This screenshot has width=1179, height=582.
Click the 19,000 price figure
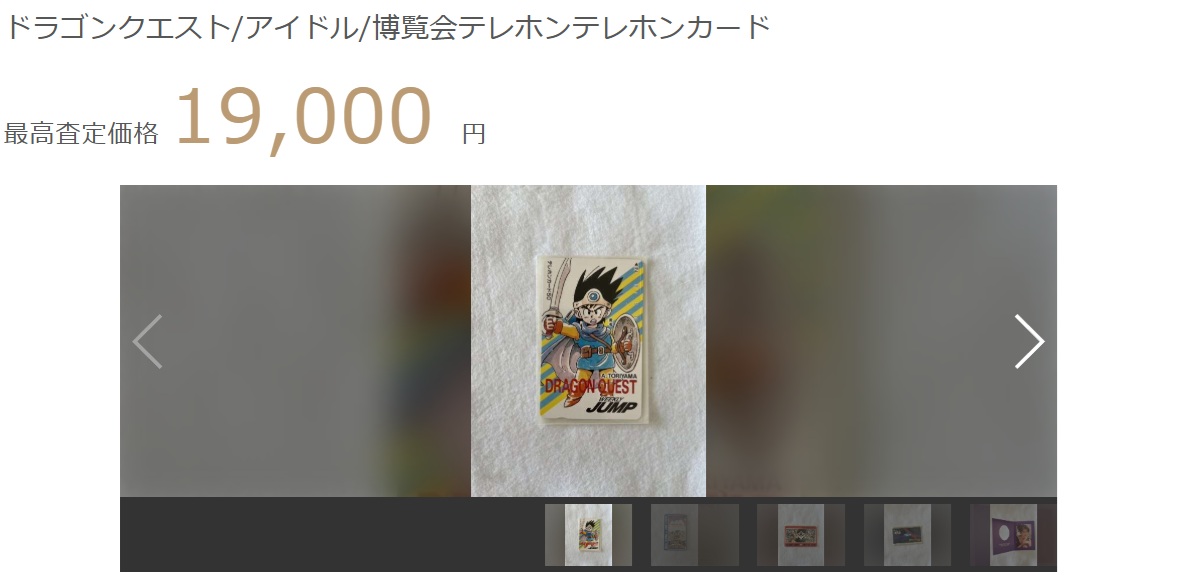(304, 117)
